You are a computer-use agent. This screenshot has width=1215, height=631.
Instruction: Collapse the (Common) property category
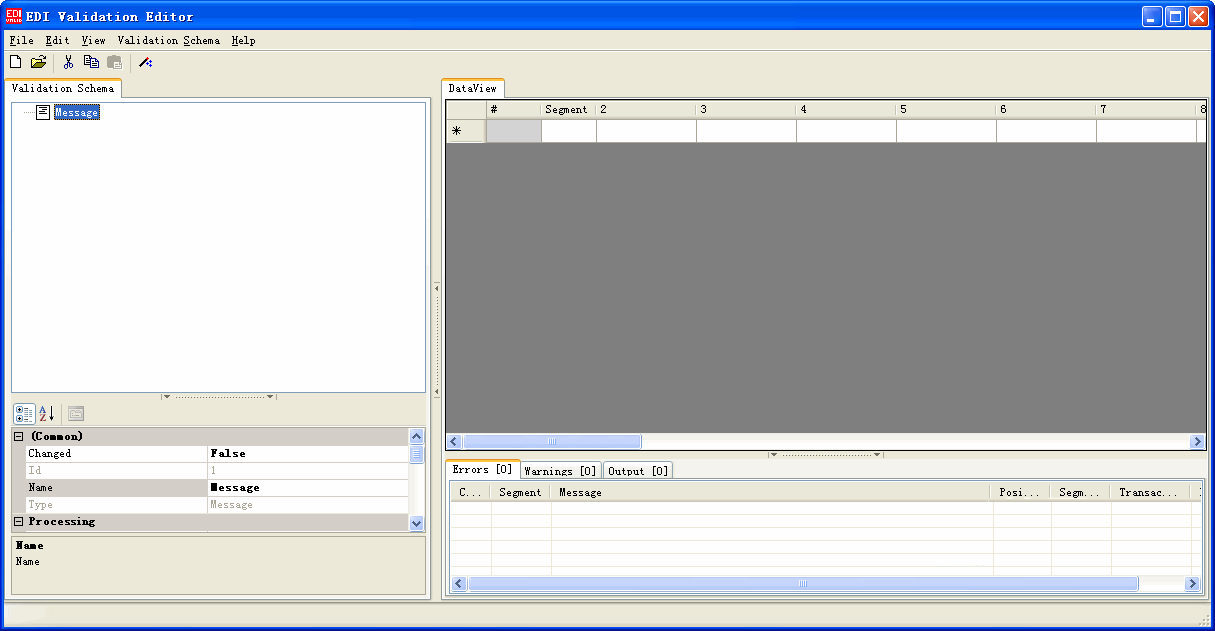point(18,436)
